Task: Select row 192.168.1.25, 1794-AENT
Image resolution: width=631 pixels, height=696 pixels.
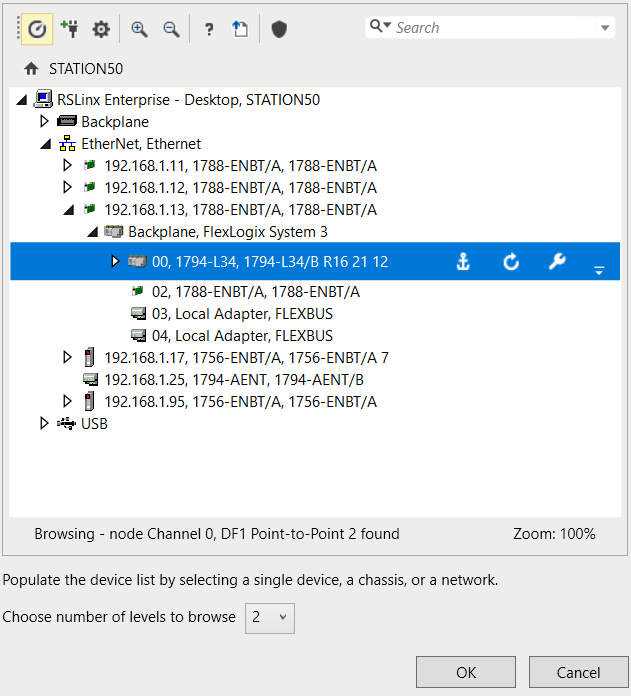Action: click(234, 380)
